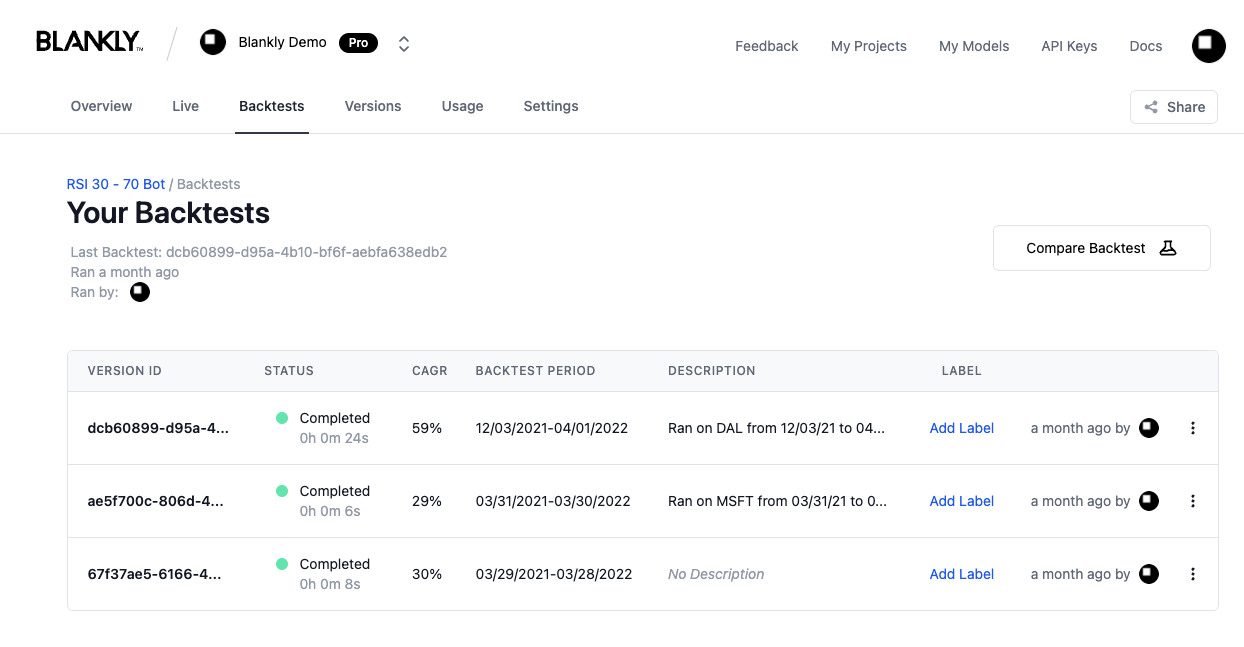Open the Blankly Demo workspace avatar
This screenshot has width=1244, height=647.
coord(213,42)
